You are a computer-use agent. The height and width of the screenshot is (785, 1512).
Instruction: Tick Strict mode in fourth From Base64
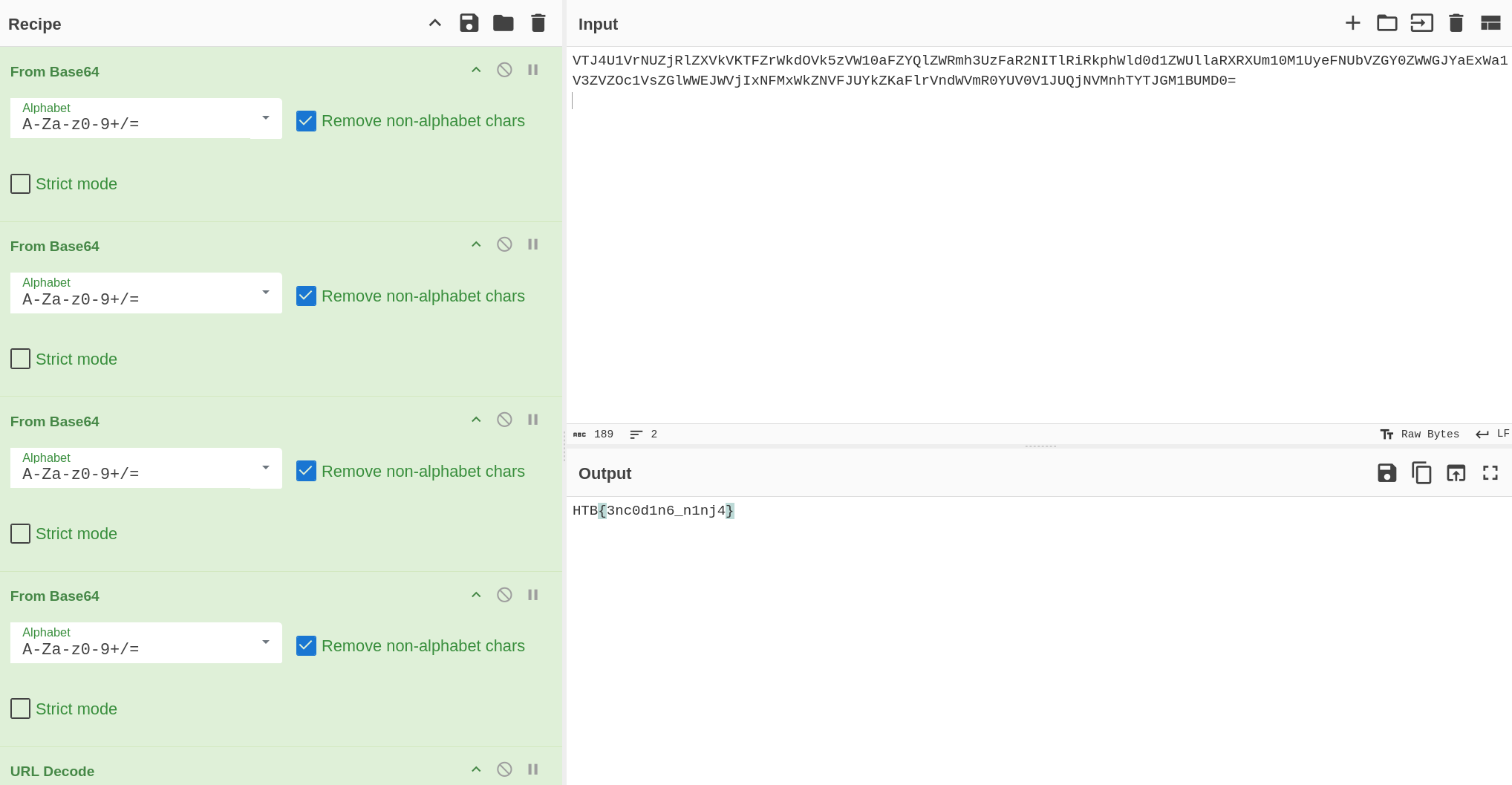pos(21,709)
